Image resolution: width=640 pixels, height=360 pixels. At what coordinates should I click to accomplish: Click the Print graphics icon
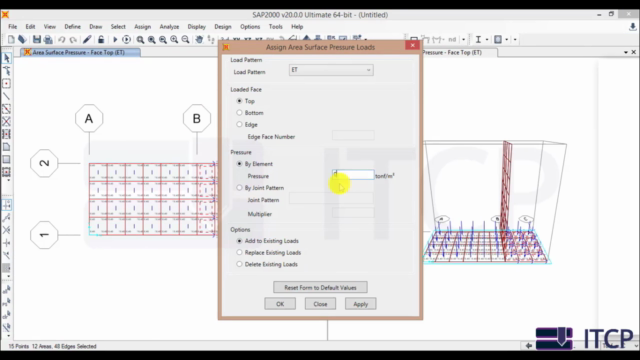click(48, 40)
